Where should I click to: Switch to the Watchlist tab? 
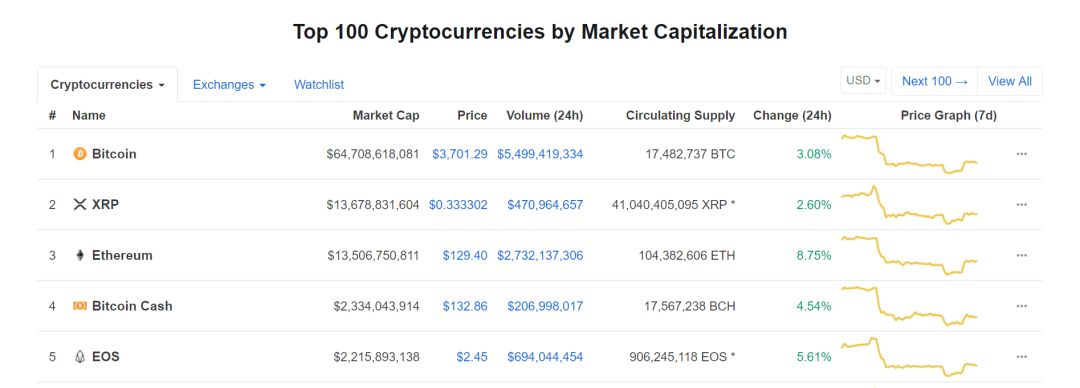click(x=319, y=85)
